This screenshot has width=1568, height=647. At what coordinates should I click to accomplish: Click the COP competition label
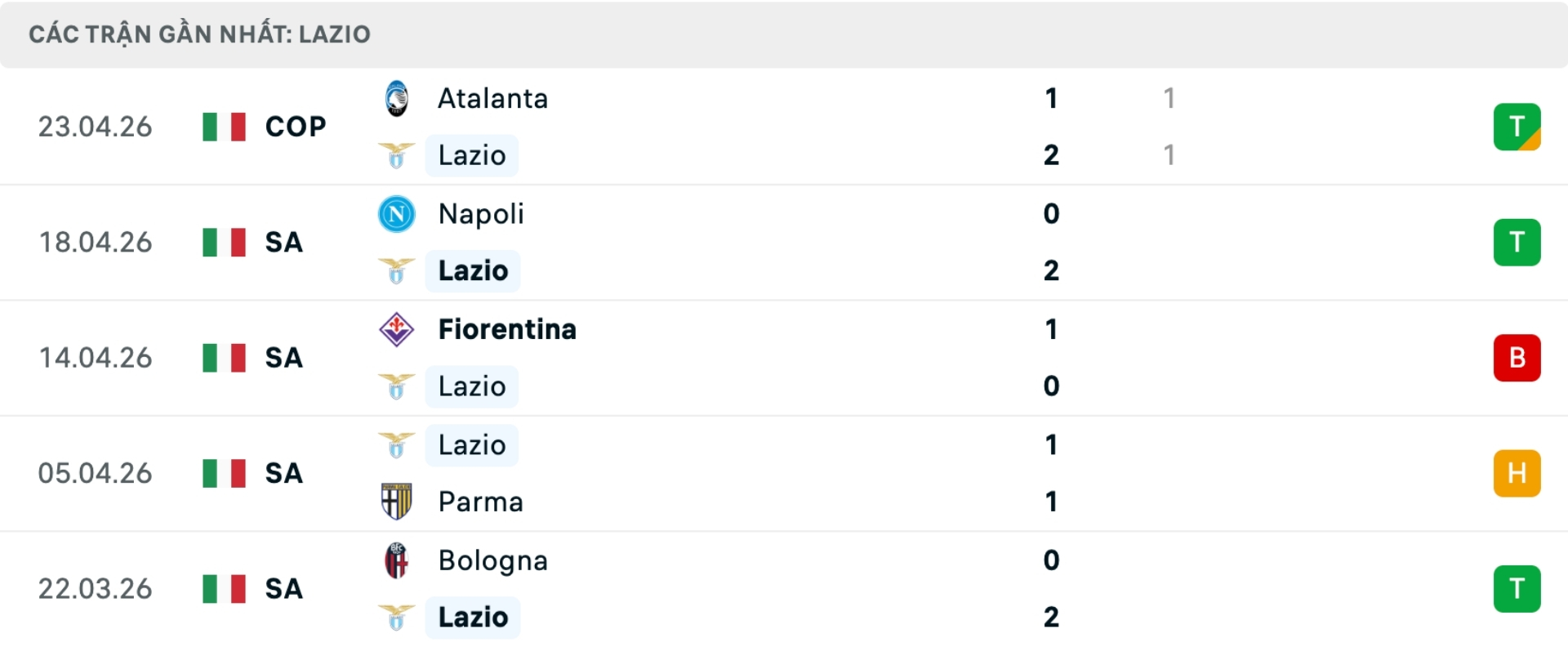point(296,127)
